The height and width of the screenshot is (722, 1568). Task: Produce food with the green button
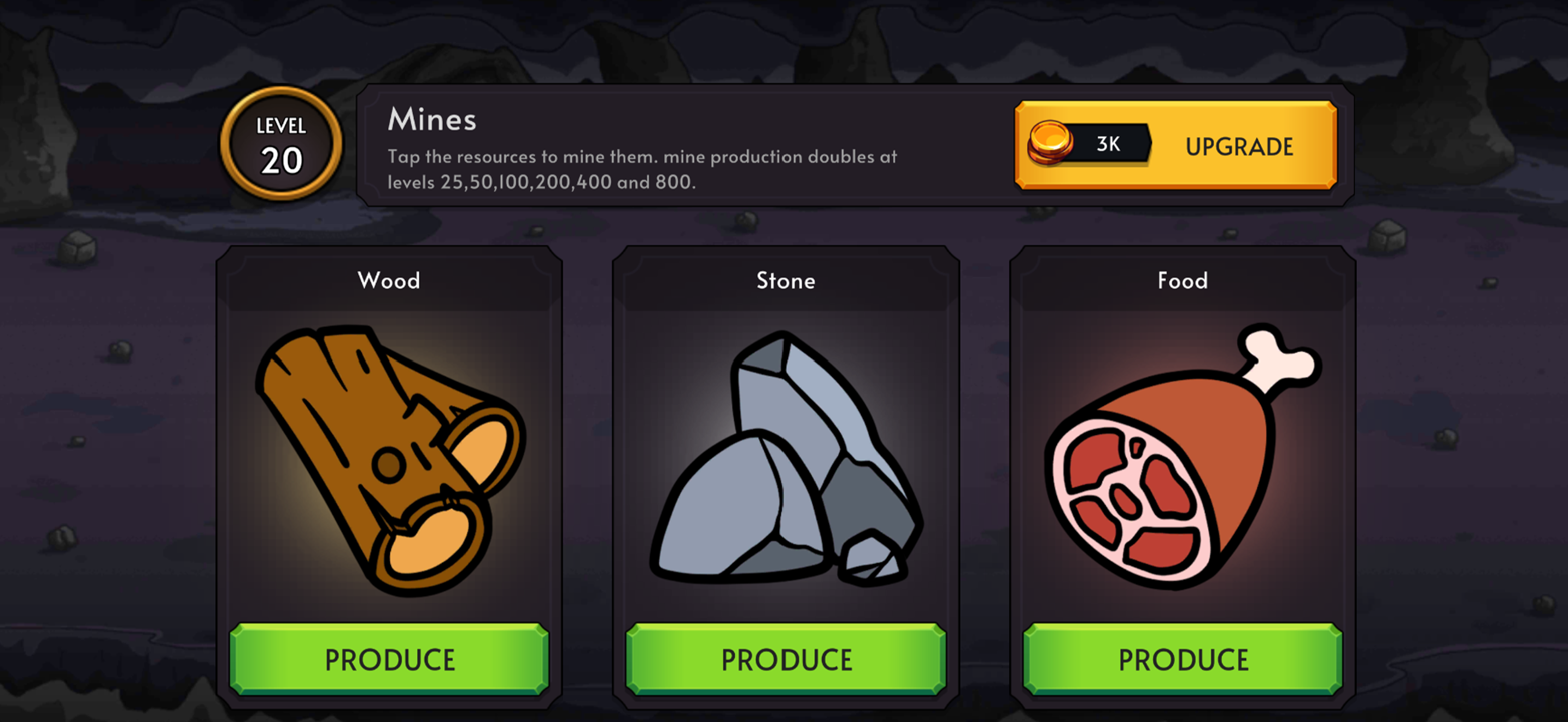[x=1183, y=659]
